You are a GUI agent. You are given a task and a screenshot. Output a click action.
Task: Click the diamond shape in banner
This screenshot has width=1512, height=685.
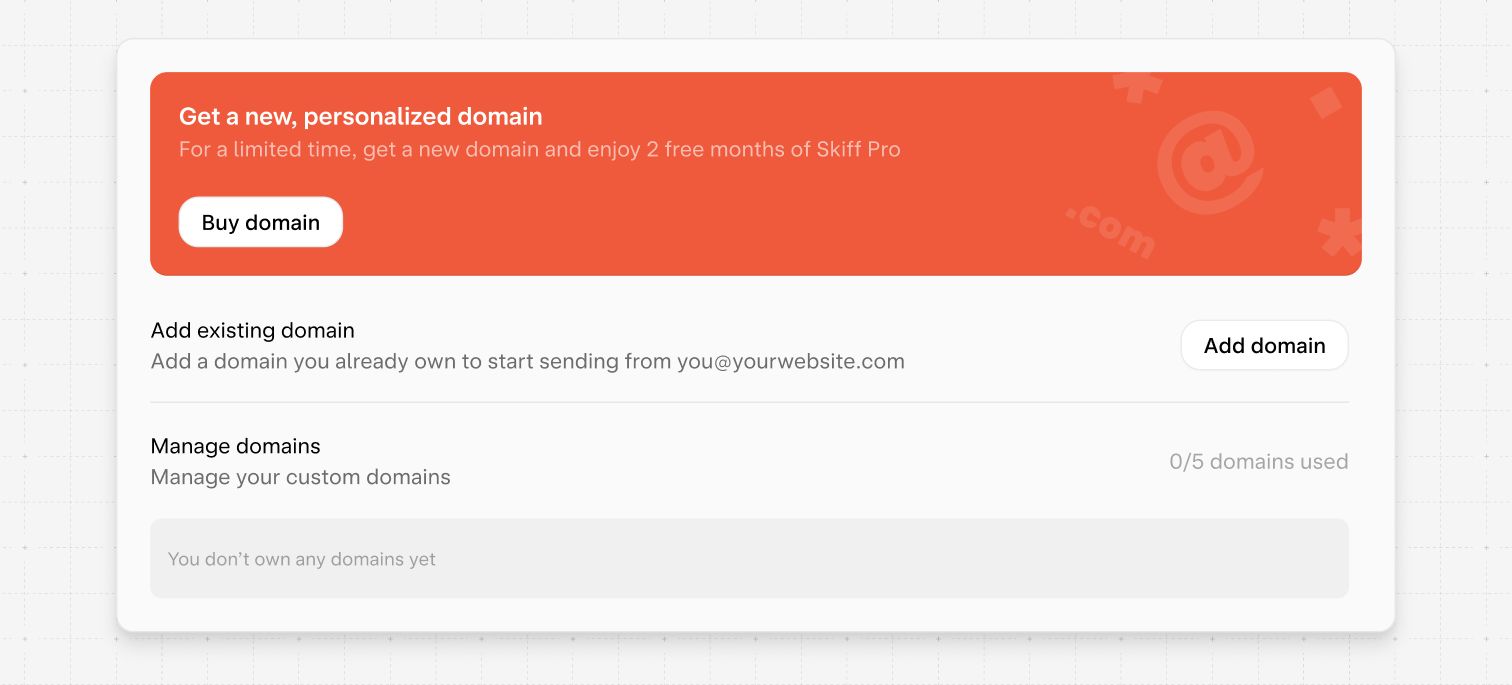click(1325, 102)
